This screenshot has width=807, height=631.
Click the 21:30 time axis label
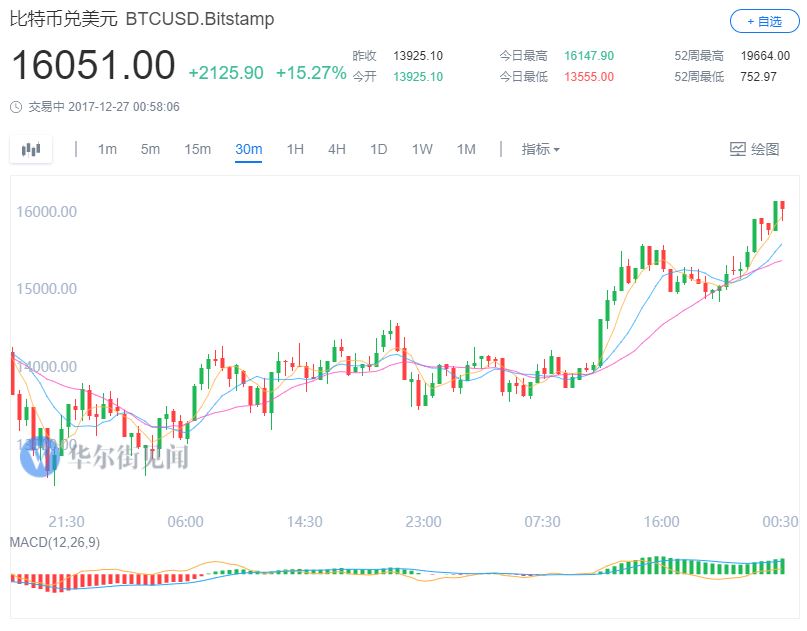pos(66,522)
